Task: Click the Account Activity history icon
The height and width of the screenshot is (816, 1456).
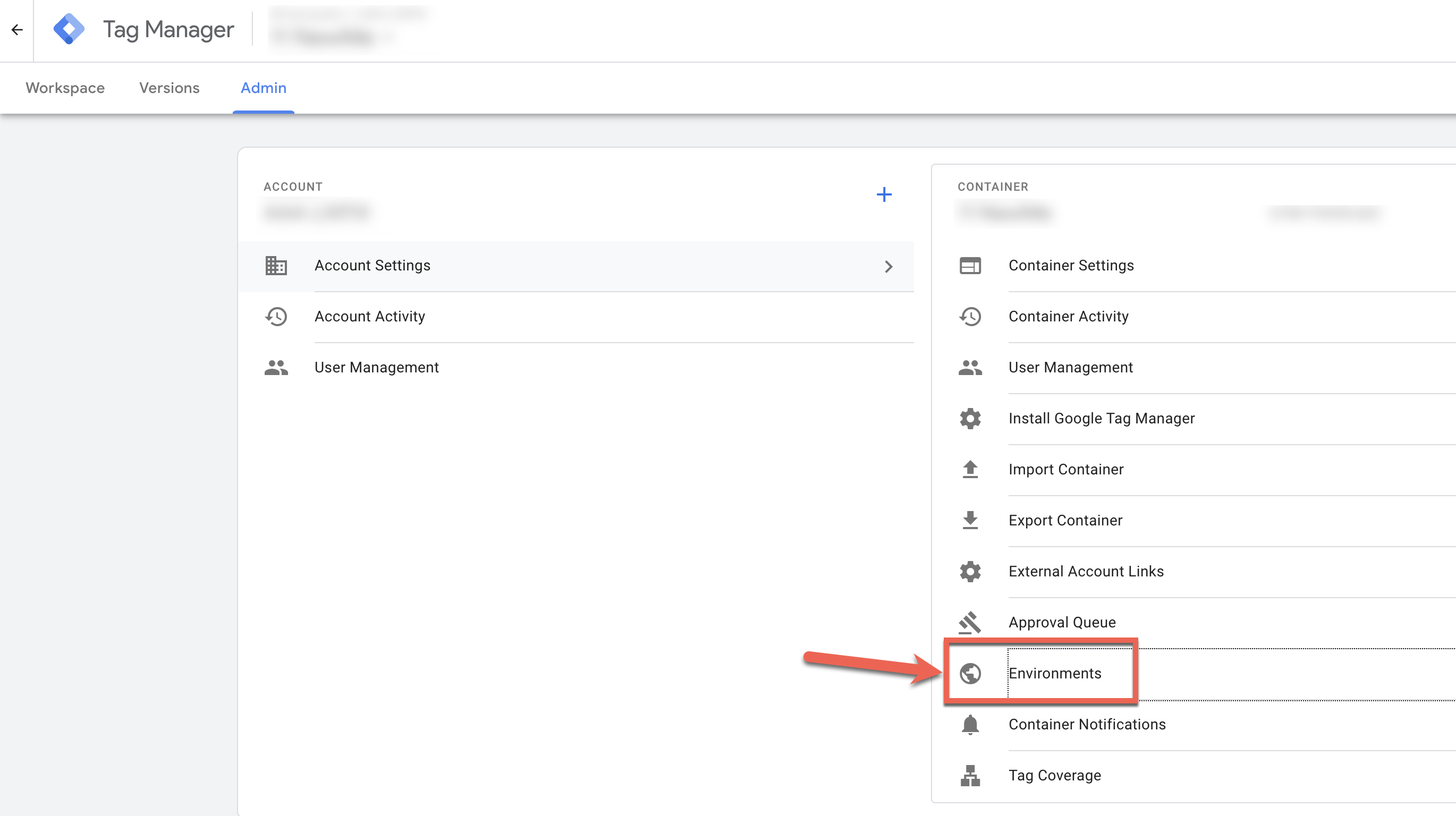Action: coord(276,317)
